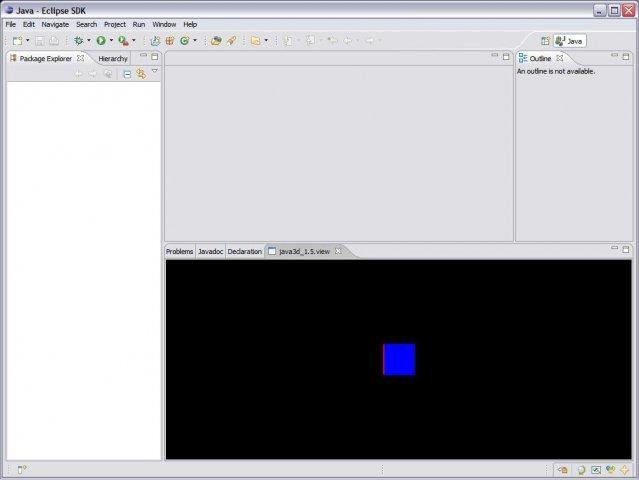Expand the Run dropdown arrow
This screenshot has height=480, width=639.
[x=111, y=40]
